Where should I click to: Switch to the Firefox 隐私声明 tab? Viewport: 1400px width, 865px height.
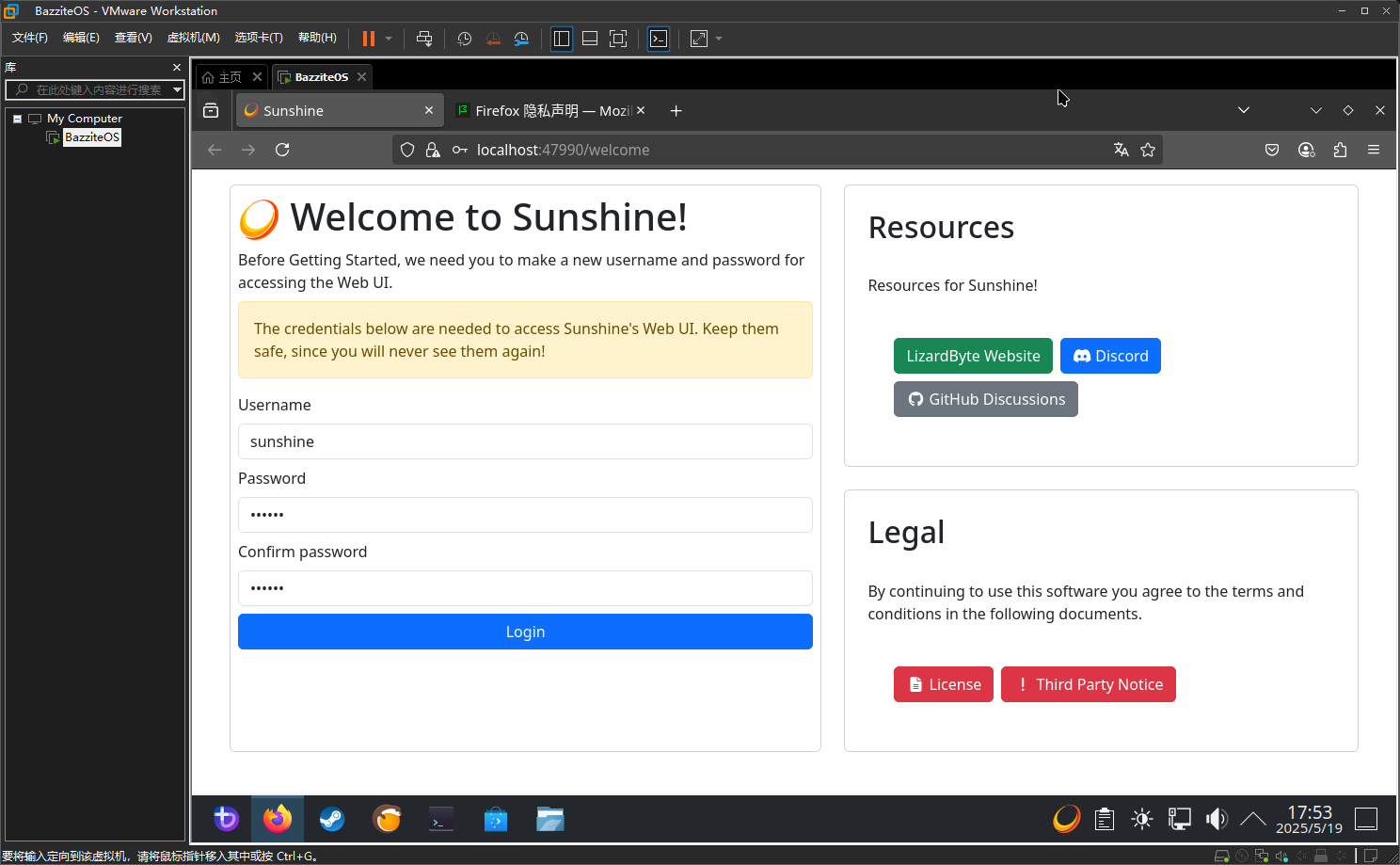pos(551,110)
